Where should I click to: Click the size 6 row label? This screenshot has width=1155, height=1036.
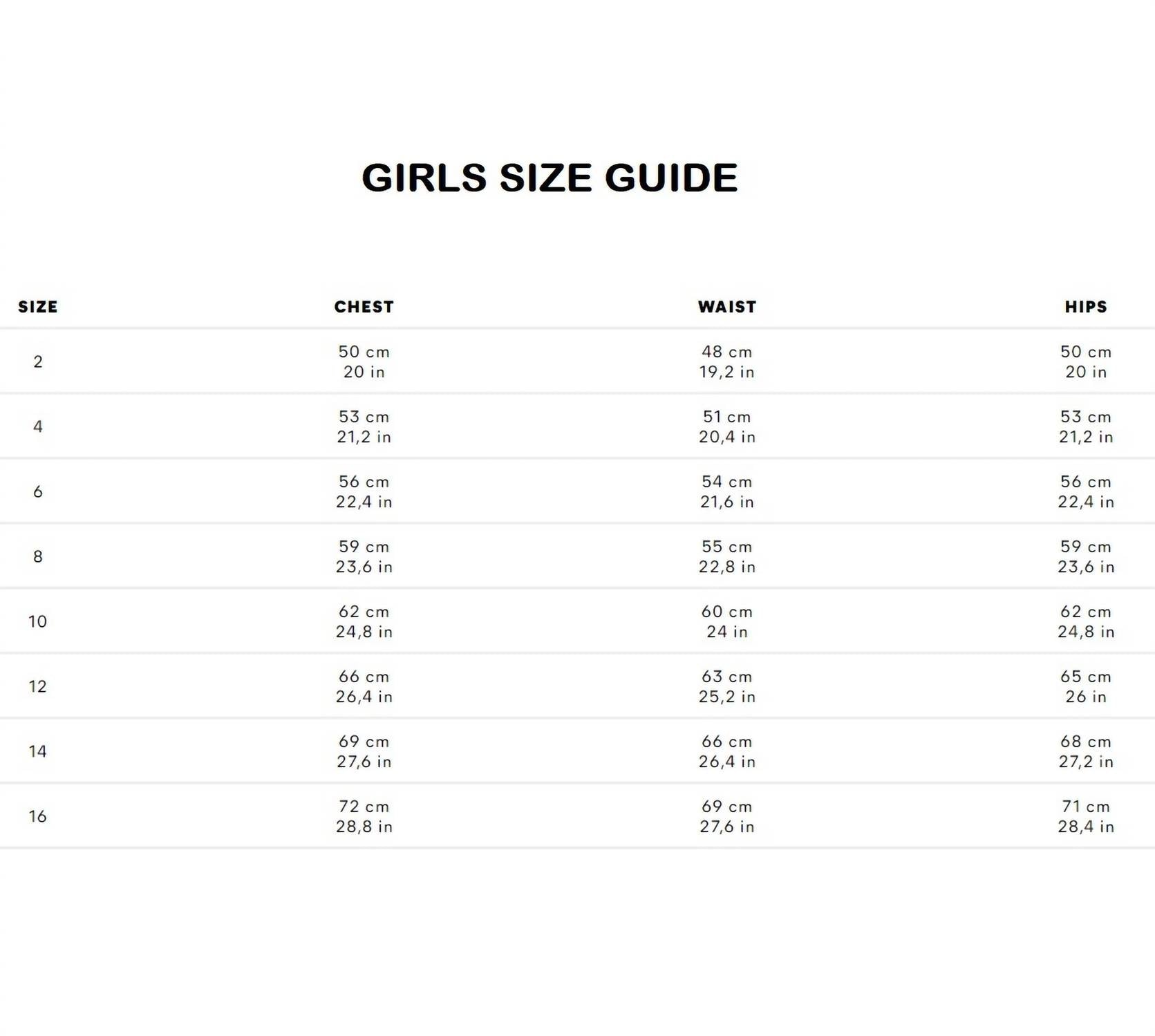[x=38, y=491]
